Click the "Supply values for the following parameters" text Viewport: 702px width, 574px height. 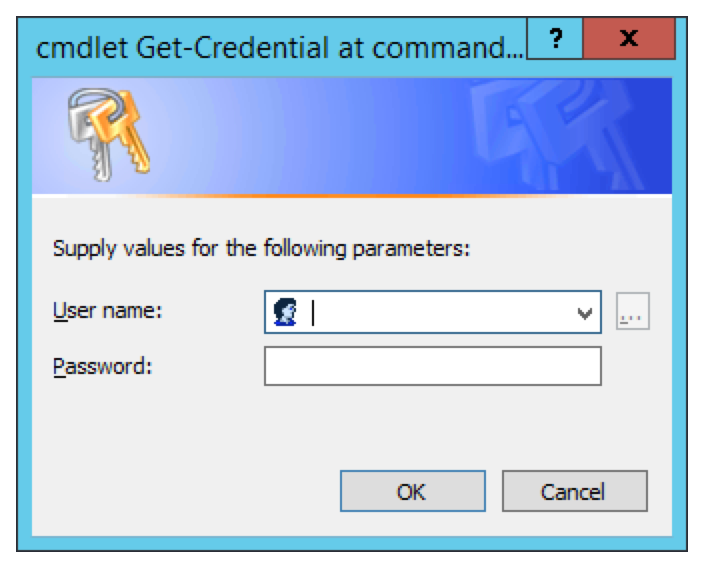coord(261,248)
